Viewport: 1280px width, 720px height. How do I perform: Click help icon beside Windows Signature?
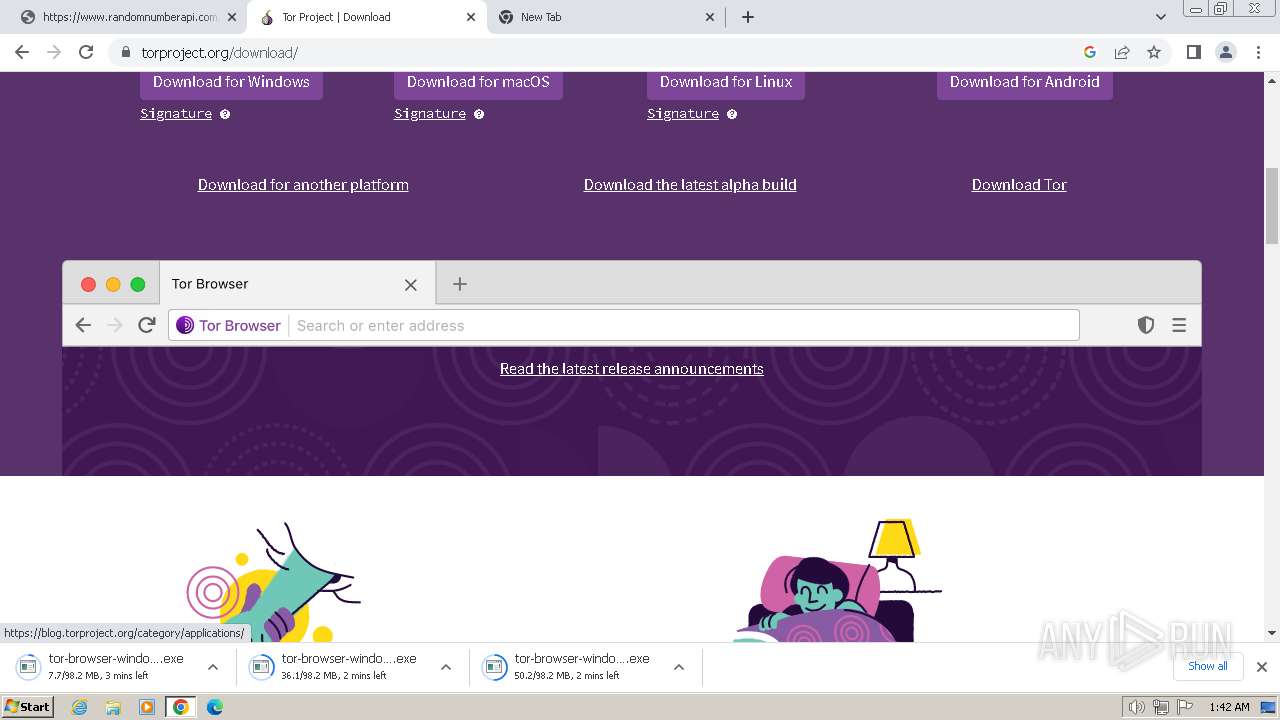click(x=225, y=114)
